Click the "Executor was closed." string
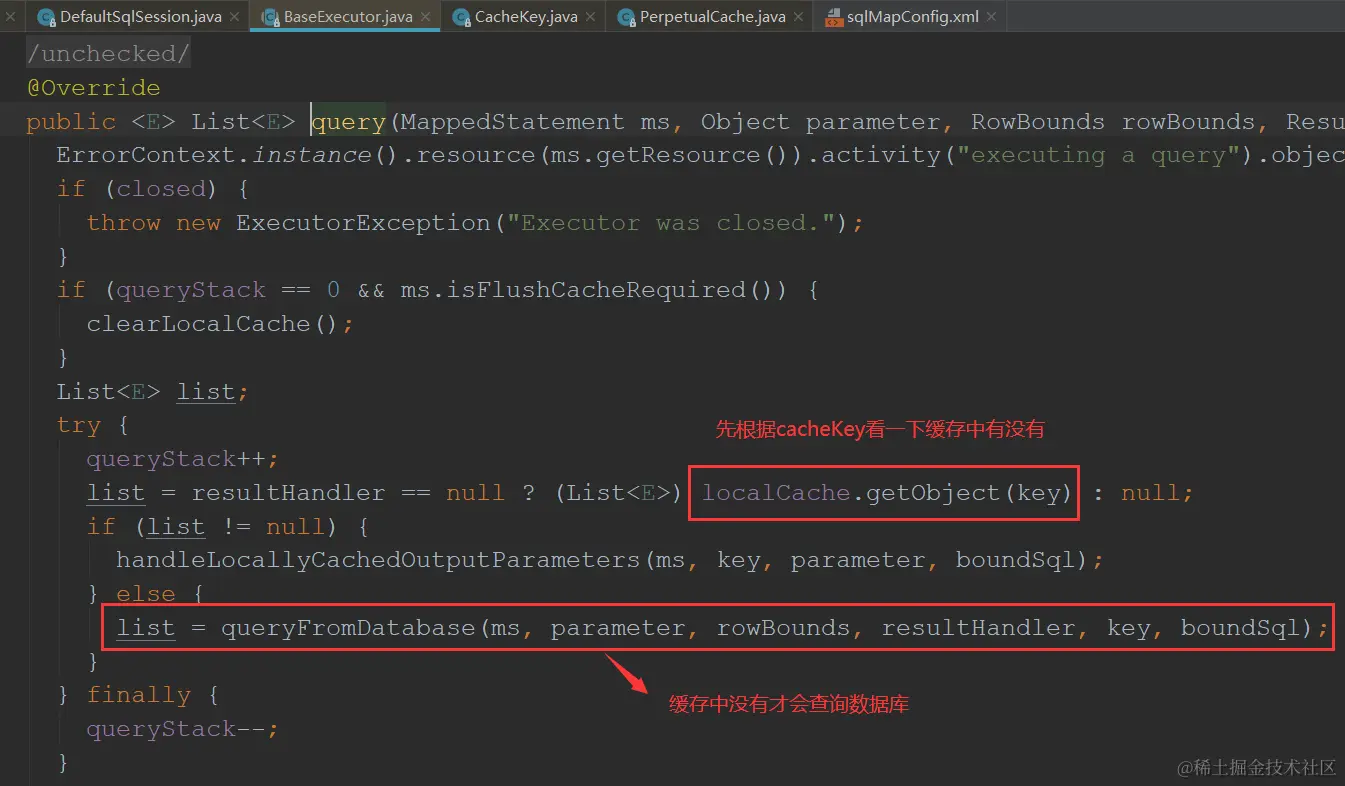 coord(670,222)
